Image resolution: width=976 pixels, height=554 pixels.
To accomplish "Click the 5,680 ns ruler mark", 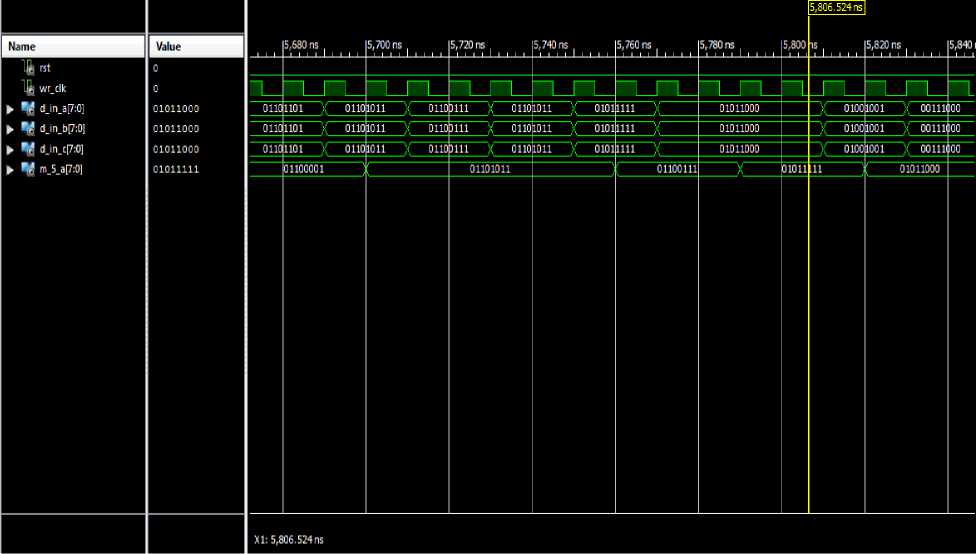I will (x=301, y=45).
